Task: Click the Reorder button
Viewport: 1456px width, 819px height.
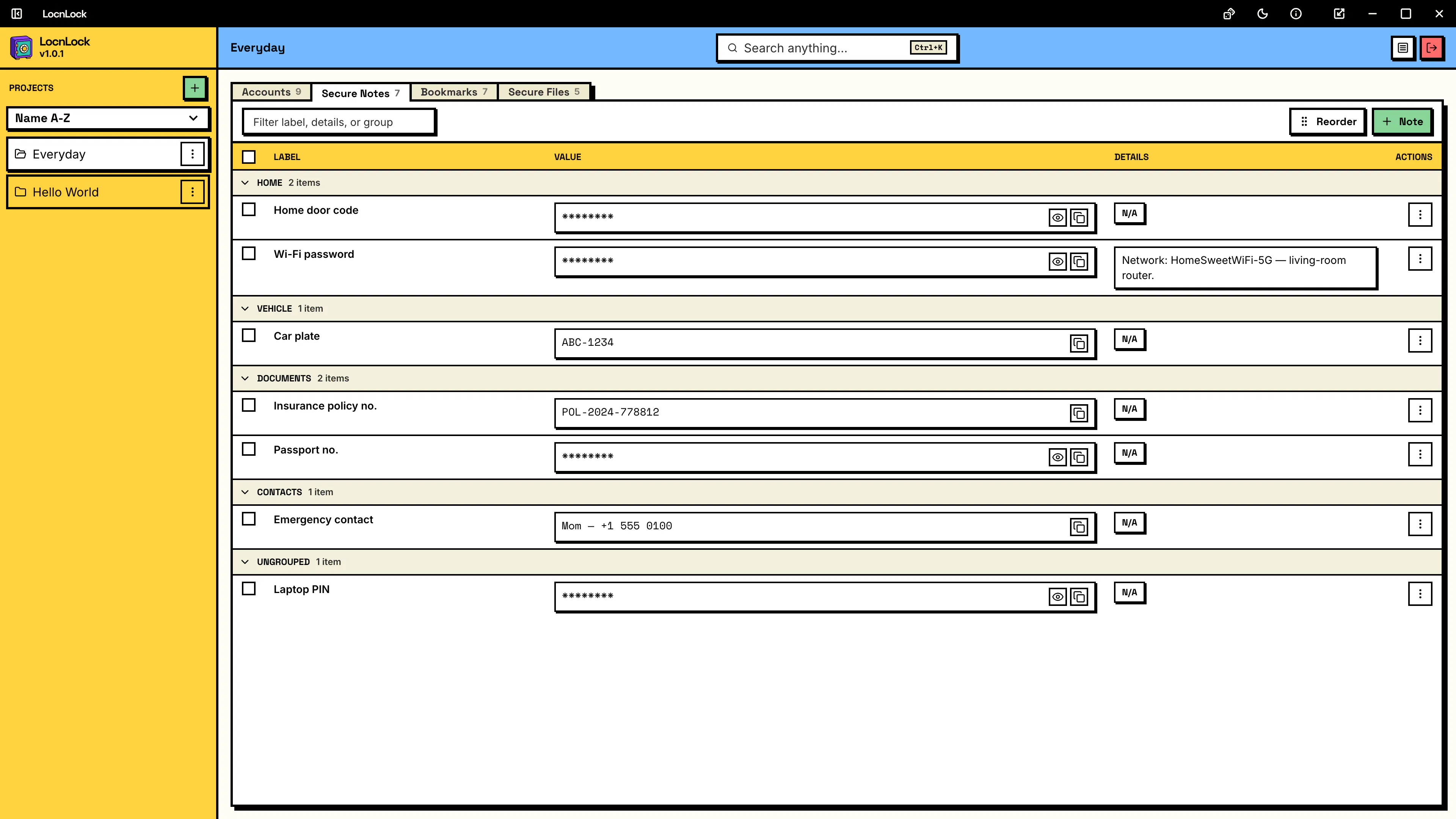Action: 1328,121
